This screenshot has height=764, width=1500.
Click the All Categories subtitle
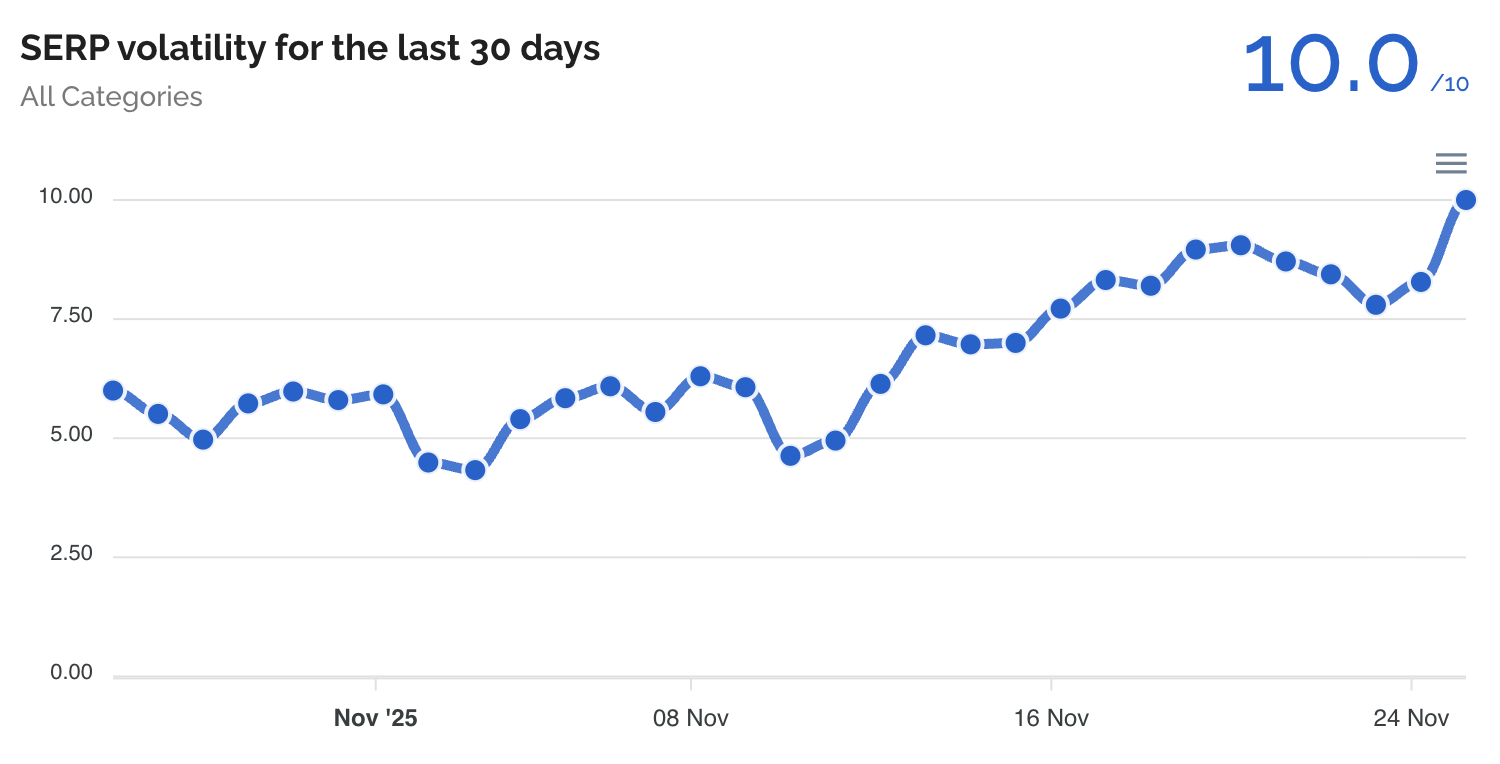point(111,97)
